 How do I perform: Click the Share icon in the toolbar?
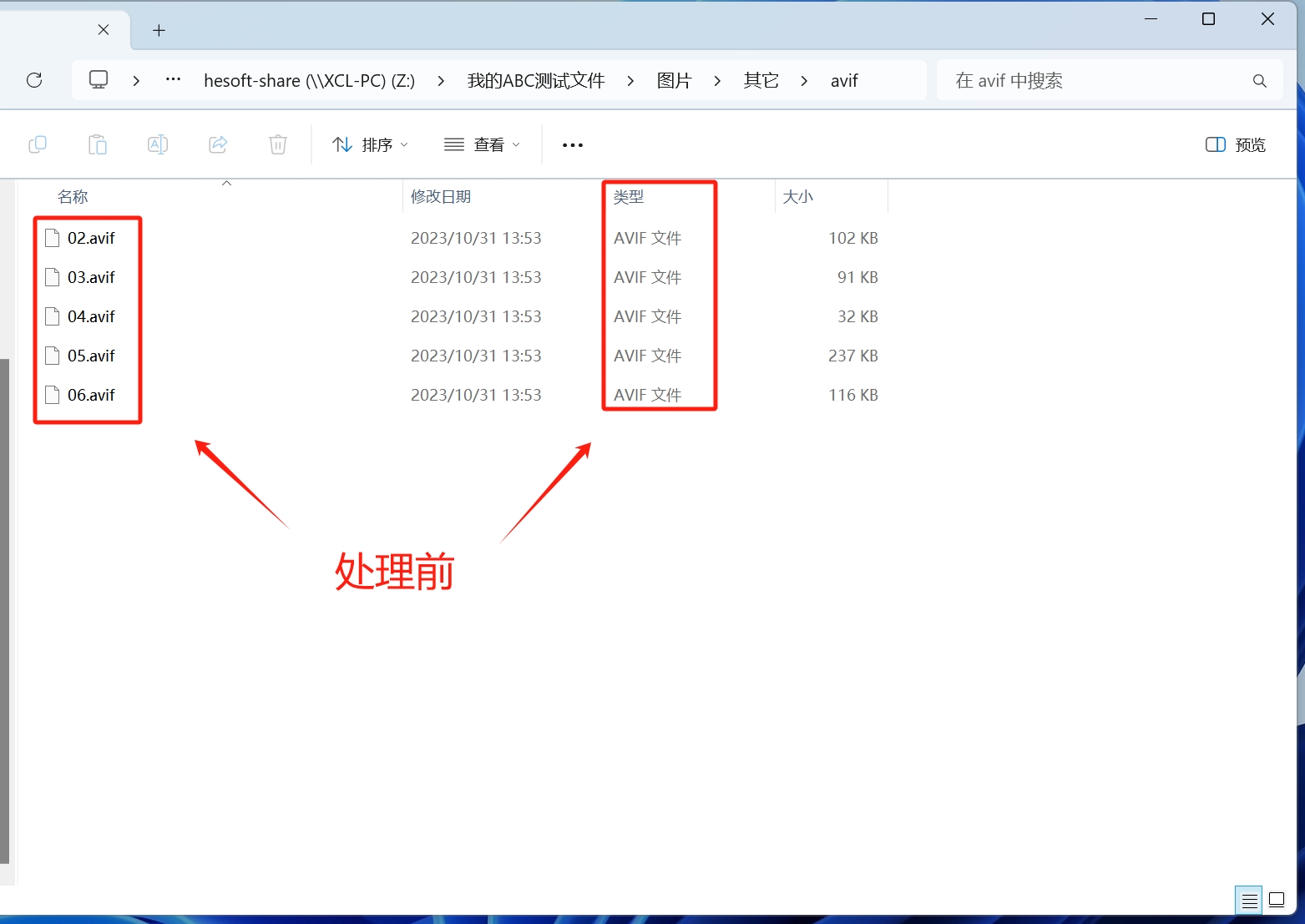click(x=218, y=144)
